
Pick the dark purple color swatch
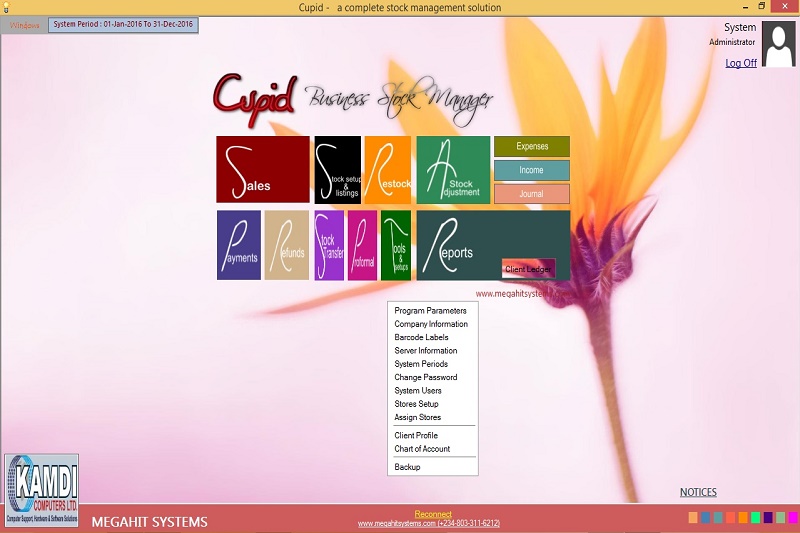768,517
